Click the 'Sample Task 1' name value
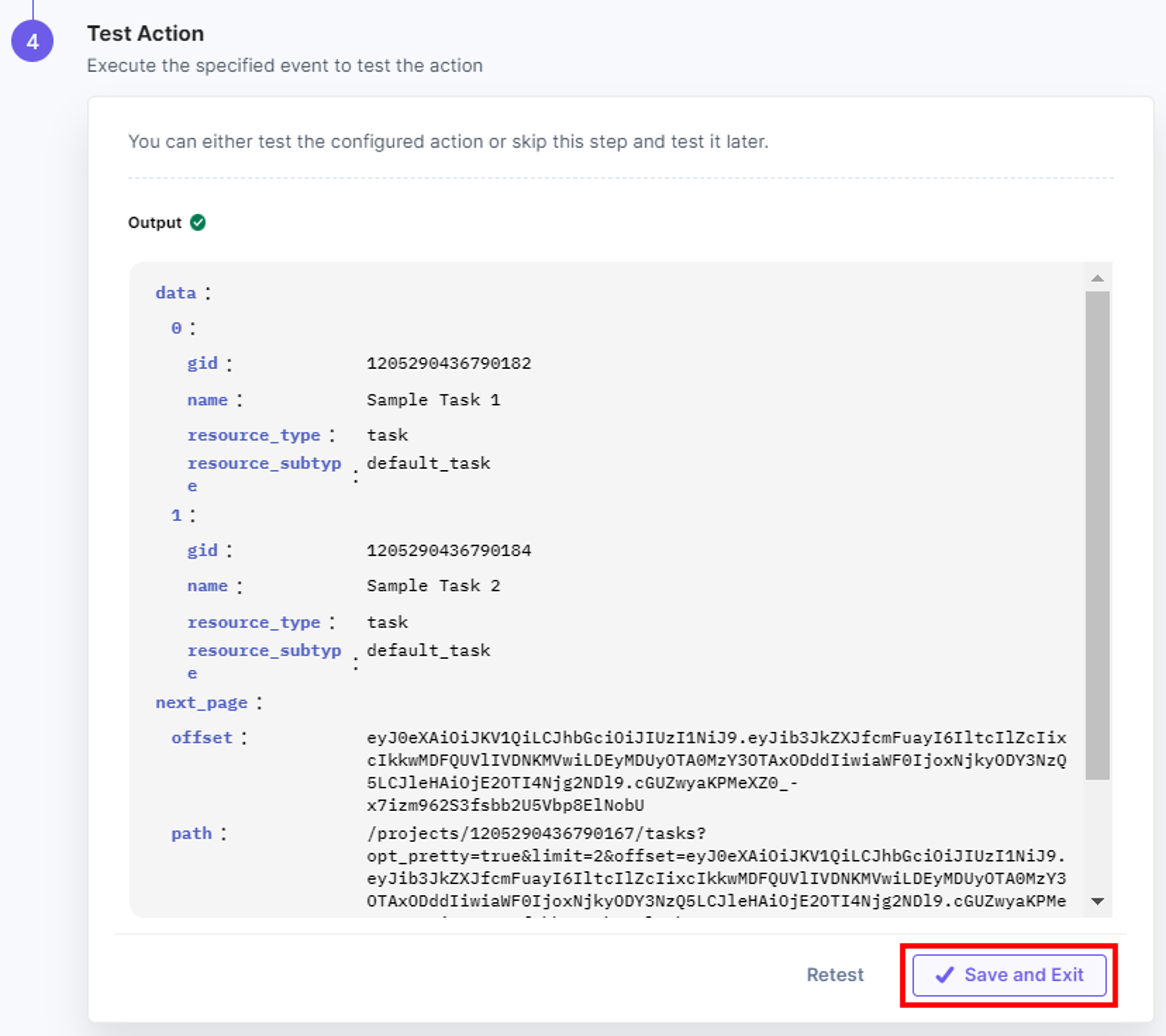This screenshot has width=1166, height=1036. (434, 400)
